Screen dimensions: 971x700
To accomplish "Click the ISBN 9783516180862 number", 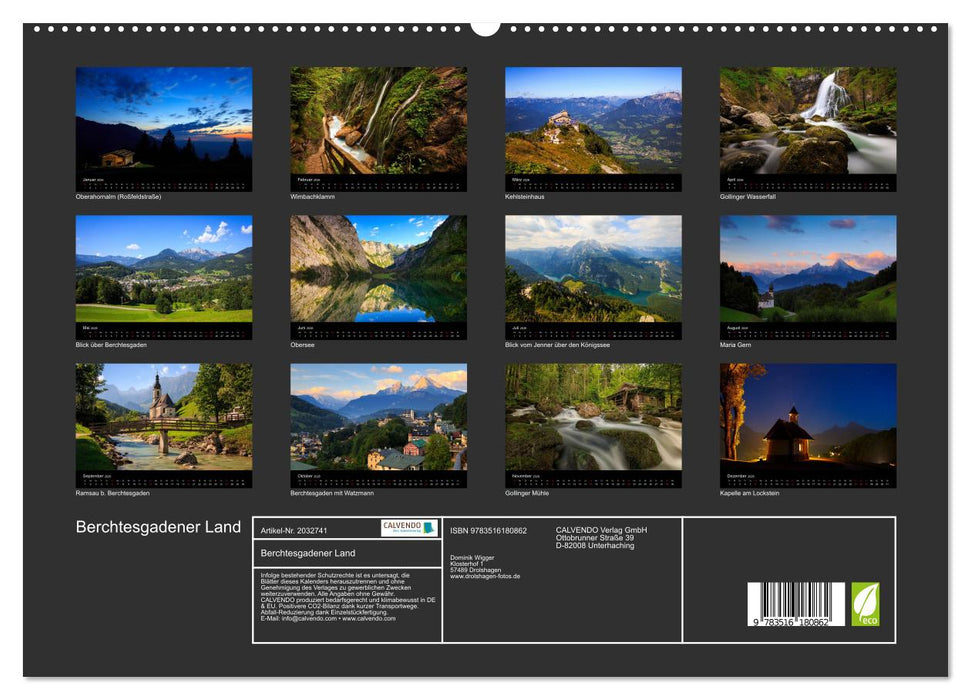I will point(490,531).
